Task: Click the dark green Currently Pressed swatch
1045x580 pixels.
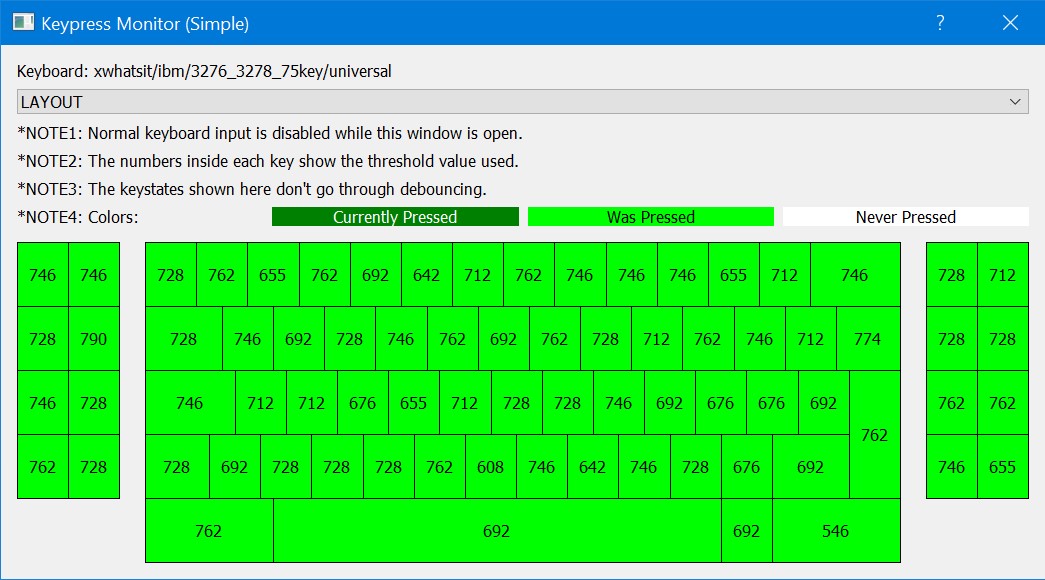Action: tap(395, 217)
